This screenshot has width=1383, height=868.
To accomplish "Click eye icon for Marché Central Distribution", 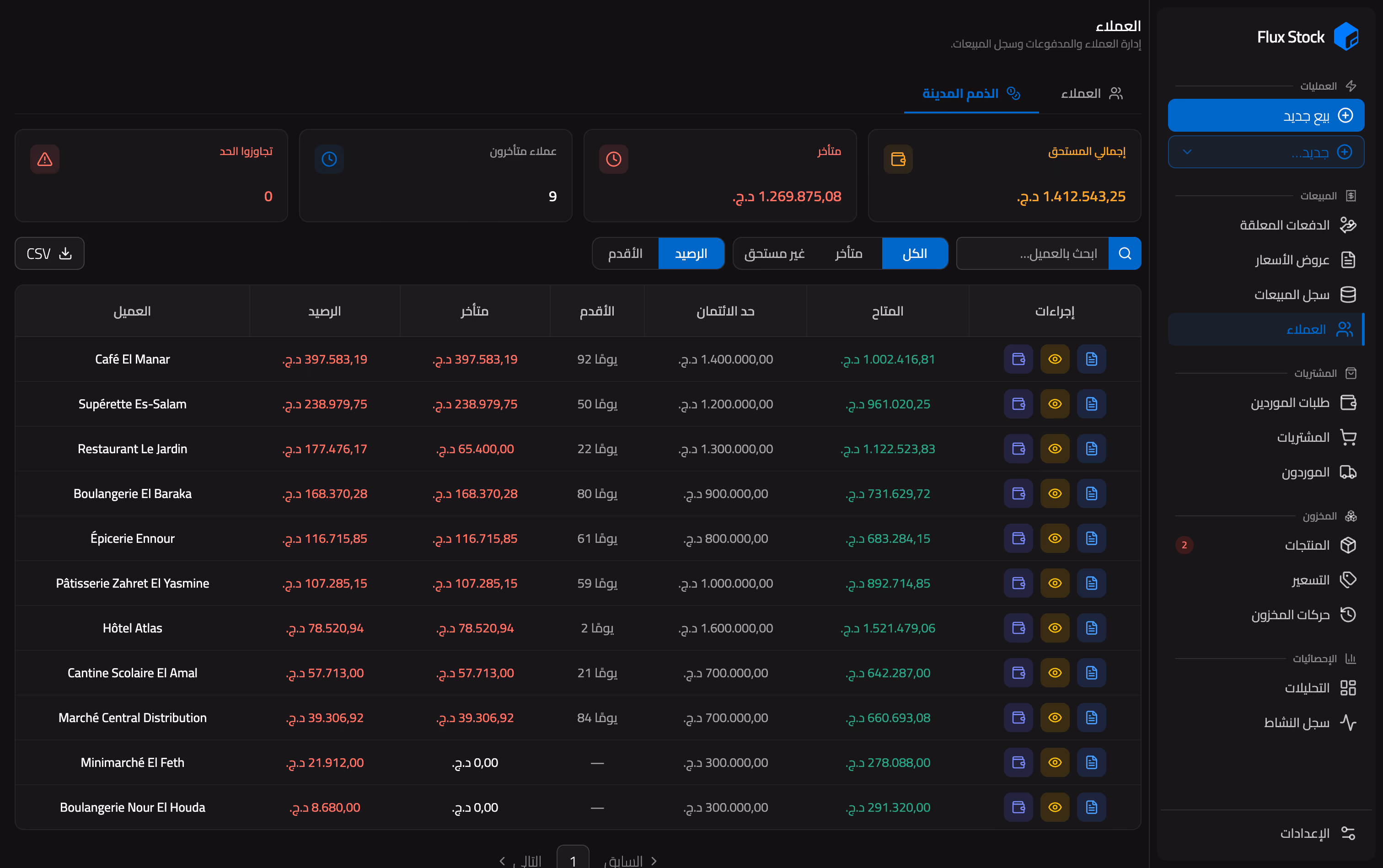I will pos(1055,718).
